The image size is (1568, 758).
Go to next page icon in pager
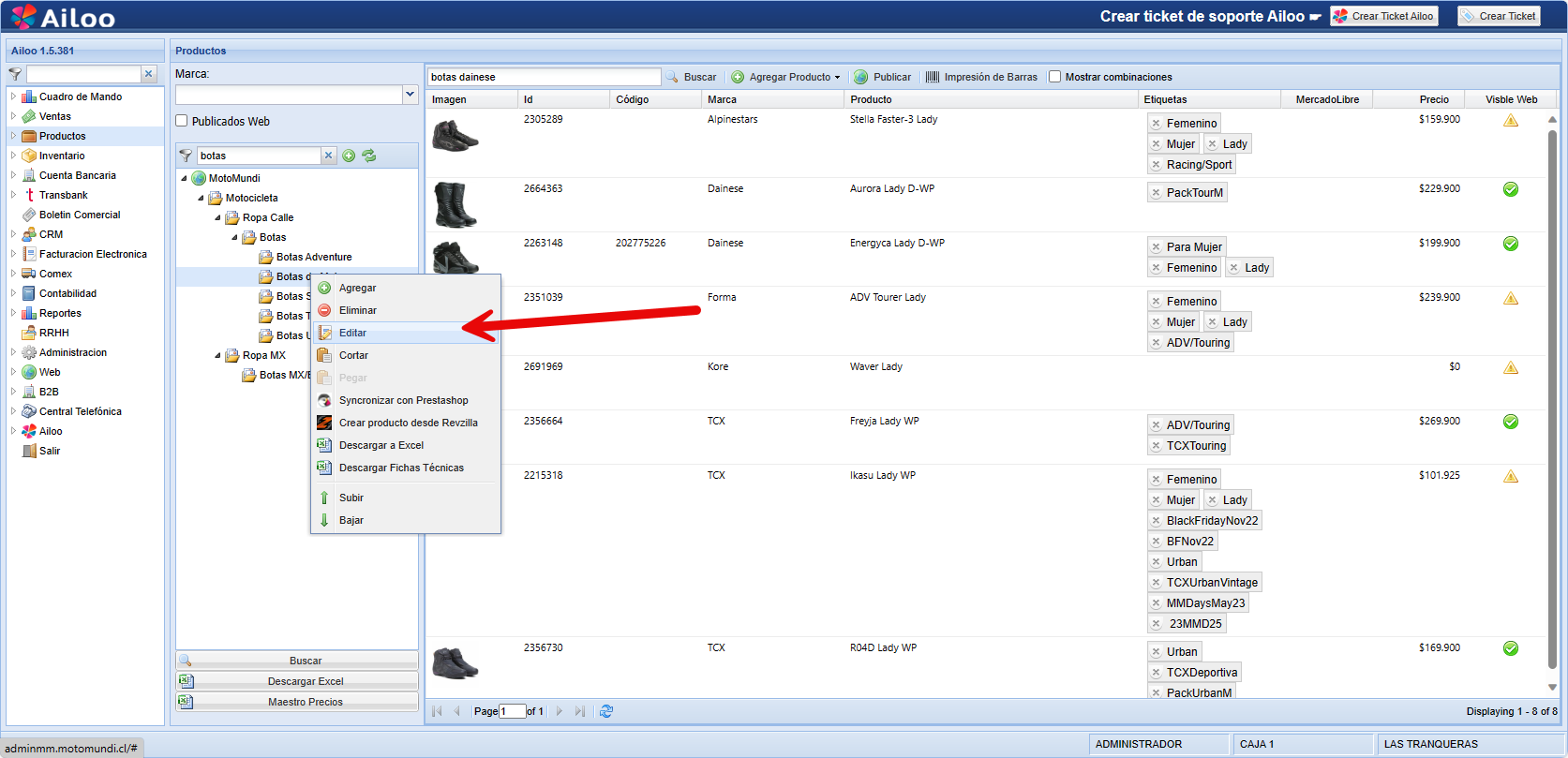[560, 711]
